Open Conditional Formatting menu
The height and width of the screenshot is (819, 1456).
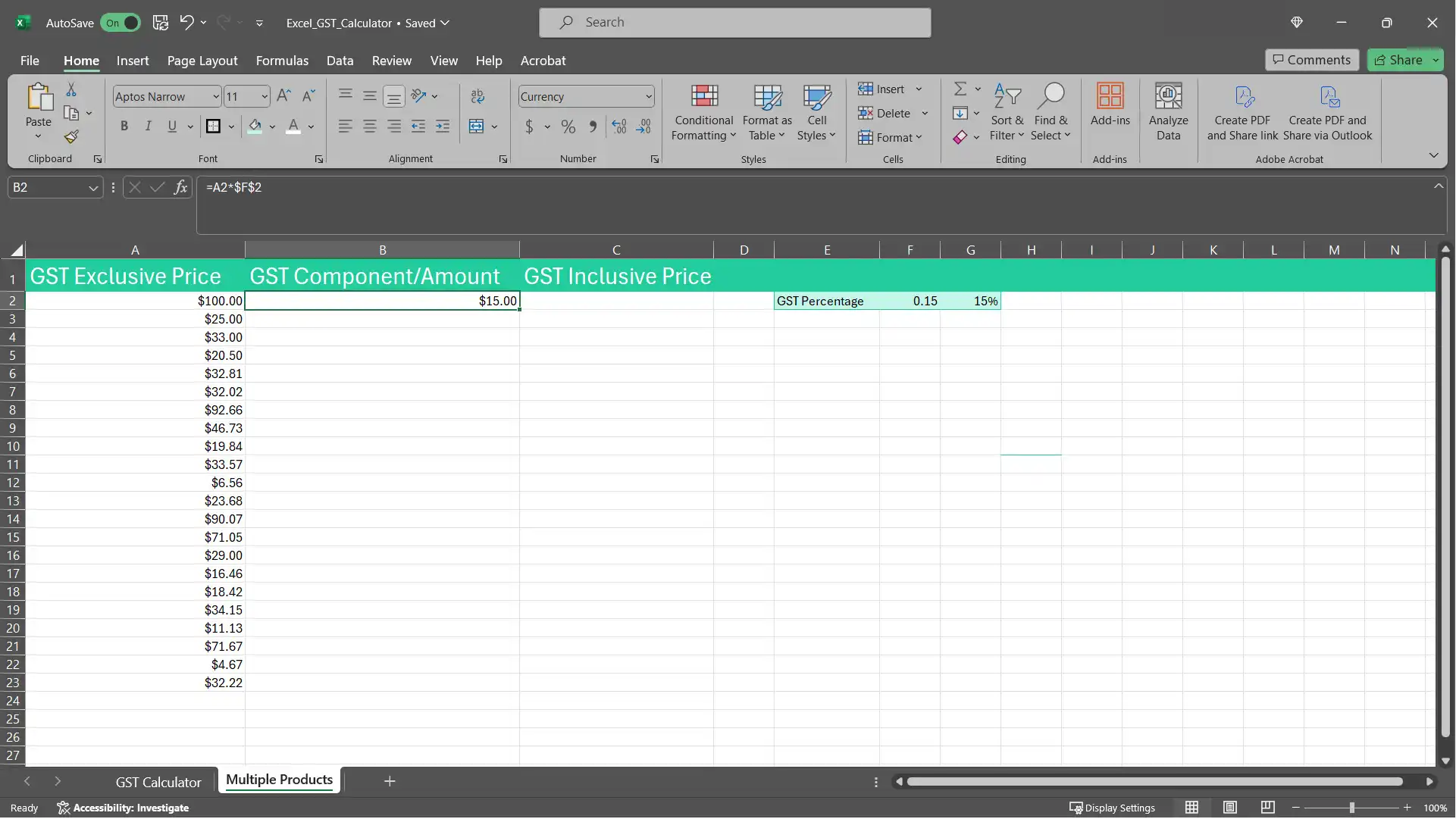704,112
